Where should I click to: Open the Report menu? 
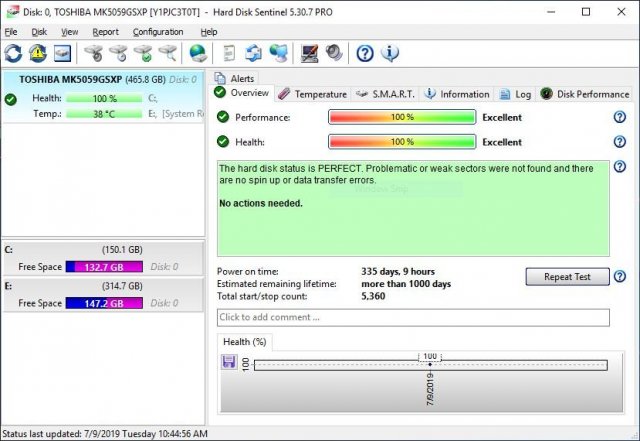pyautogui.click(x=105, y=32)
